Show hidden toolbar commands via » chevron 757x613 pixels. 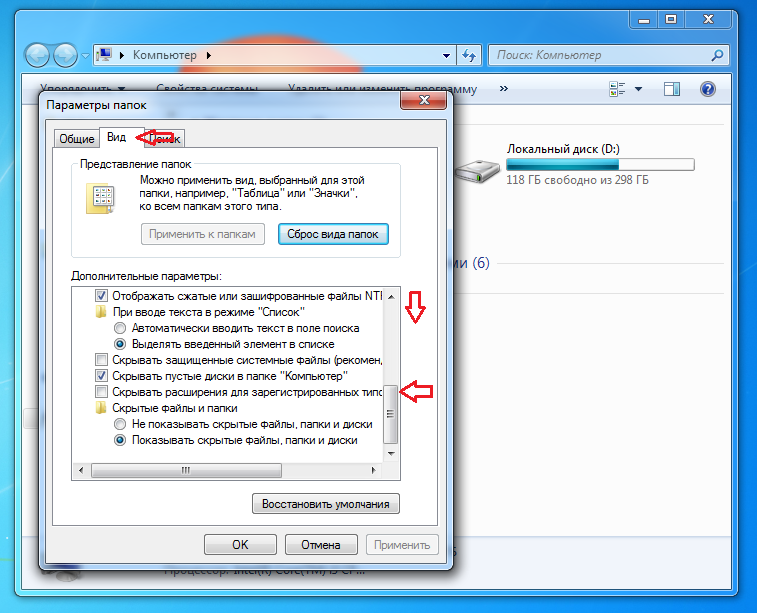click(504, 88)
